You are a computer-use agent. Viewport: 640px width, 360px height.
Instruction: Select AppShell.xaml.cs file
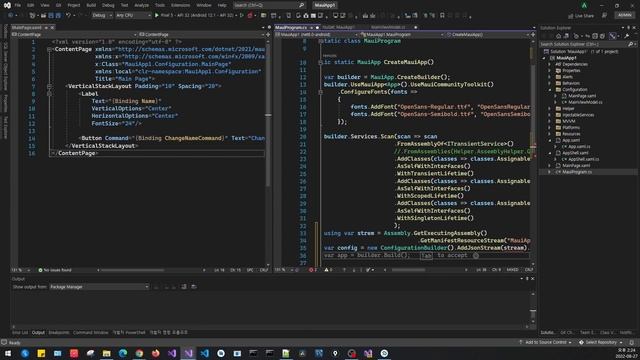pyautogui.click(x=583, y=159)
